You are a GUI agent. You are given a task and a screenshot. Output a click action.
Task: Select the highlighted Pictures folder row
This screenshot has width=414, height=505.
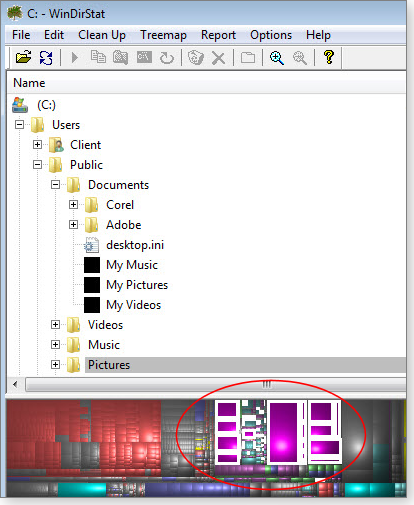(245, 365)
